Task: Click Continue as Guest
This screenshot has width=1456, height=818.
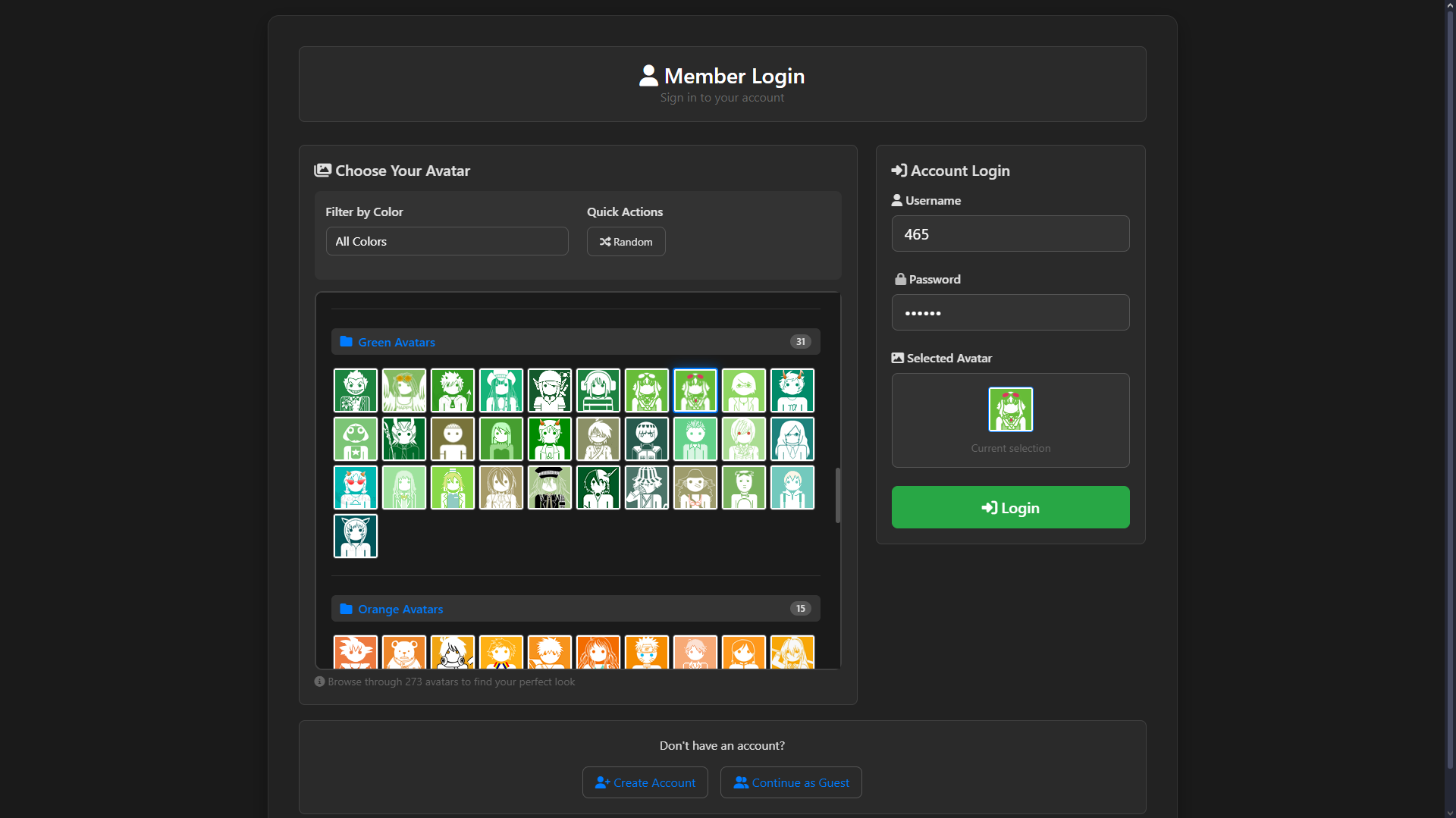Action: pyautogui.click(x=791, y=782)
